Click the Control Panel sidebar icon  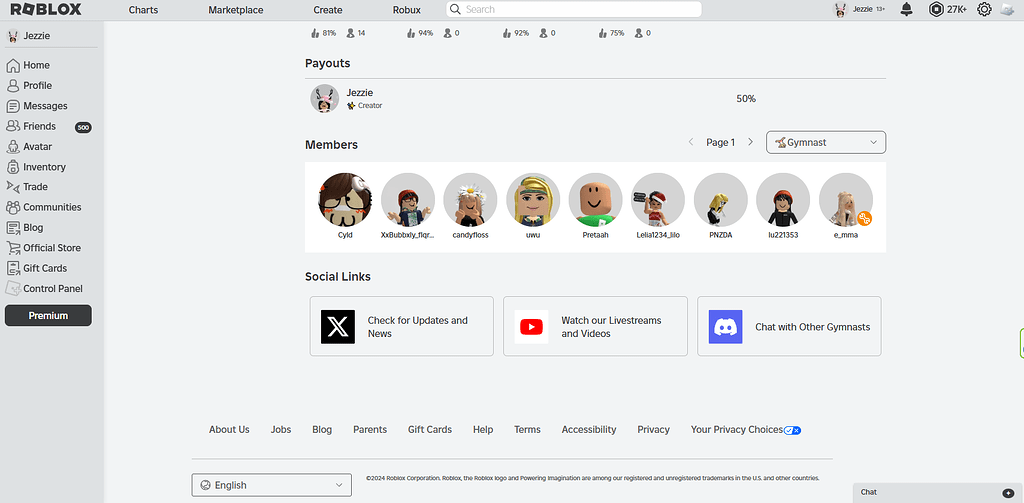tap(12, 288)
